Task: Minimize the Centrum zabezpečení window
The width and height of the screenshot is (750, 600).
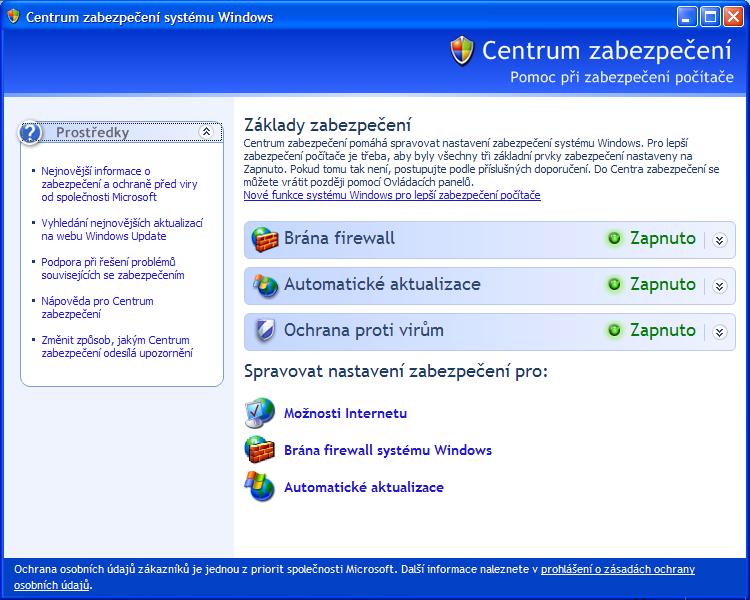Action: [x=687, y=17]
